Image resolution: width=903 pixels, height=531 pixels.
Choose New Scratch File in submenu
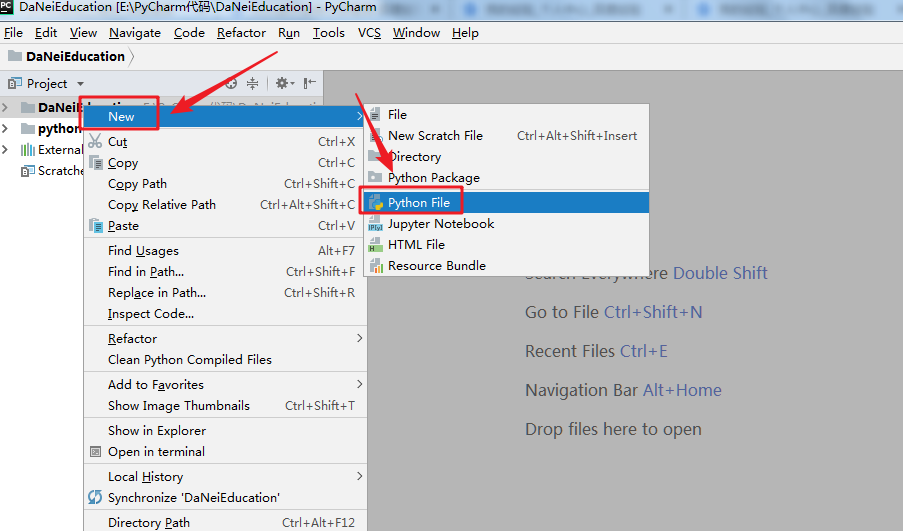(506, 135)
